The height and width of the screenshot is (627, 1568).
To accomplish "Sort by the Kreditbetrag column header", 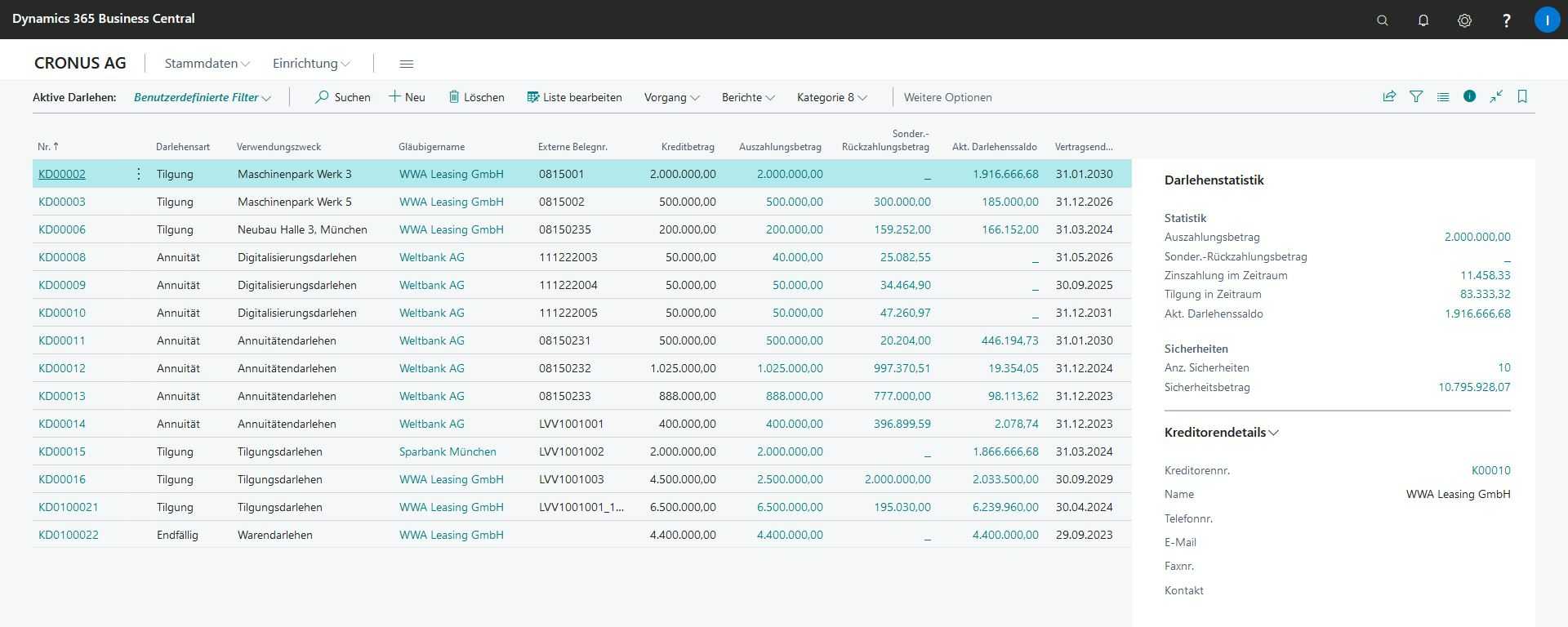I will coord(688,147).
